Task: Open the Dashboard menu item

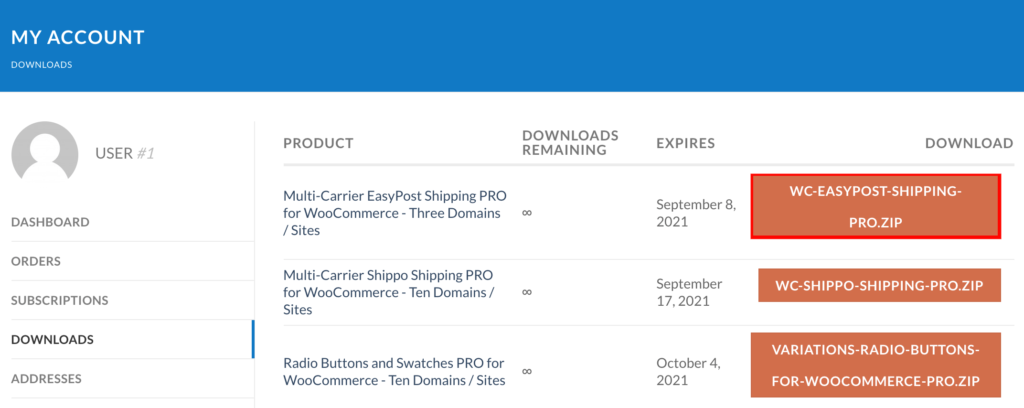Action: (50, 222)
